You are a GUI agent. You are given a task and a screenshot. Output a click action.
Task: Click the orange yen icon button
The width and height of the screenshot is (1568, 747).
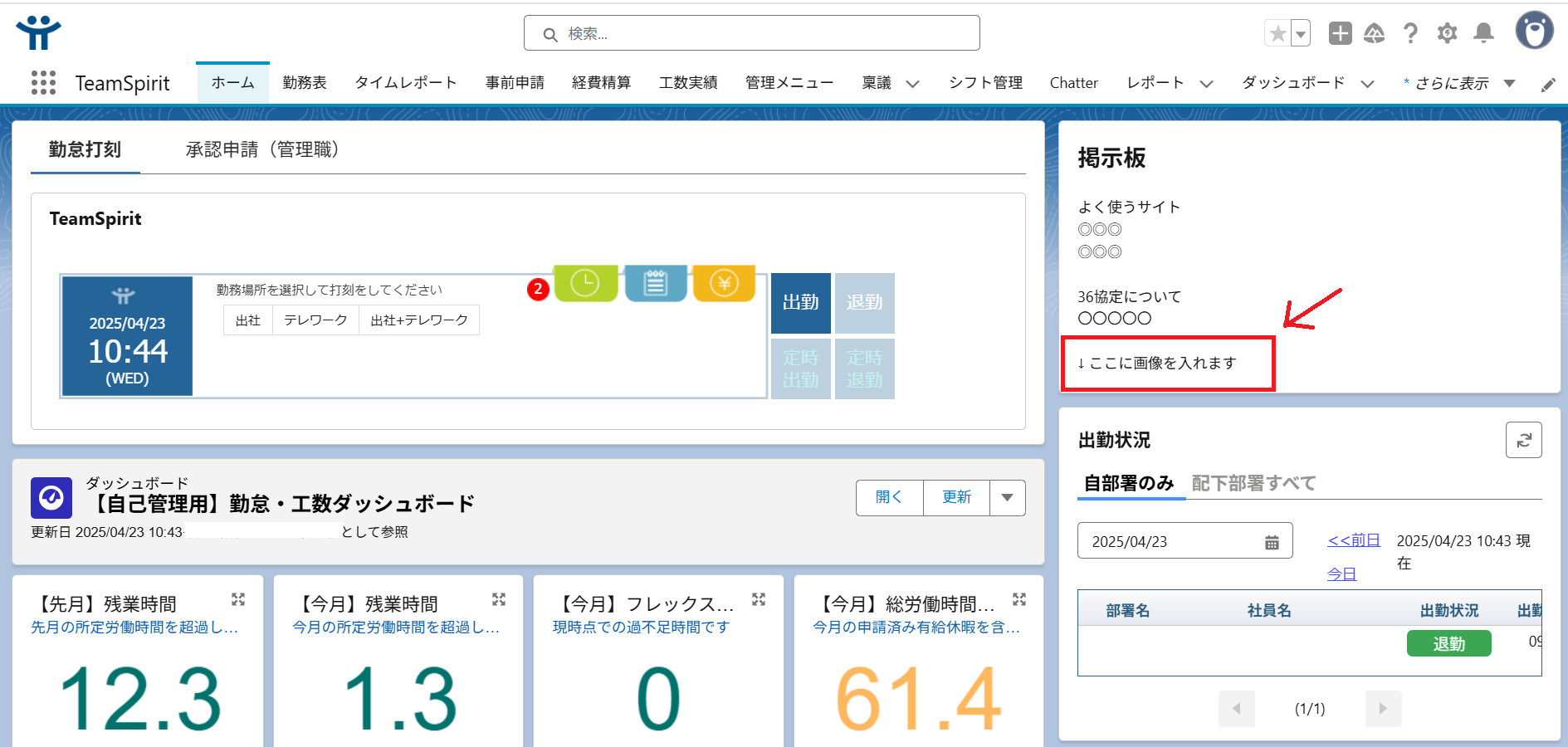pos(724,283)
